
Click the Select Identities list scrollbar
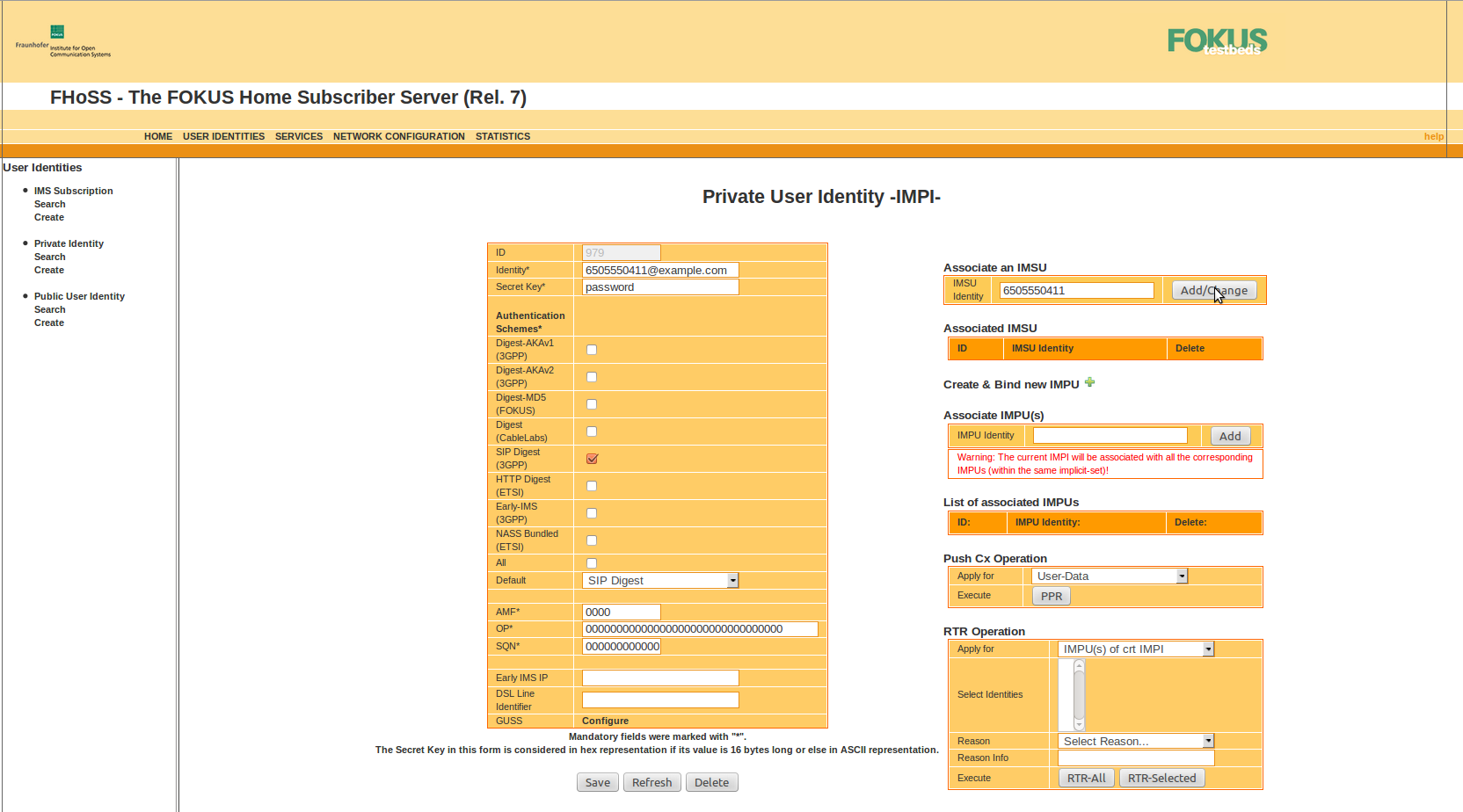pyautogui.click(x=1079, y=695)
